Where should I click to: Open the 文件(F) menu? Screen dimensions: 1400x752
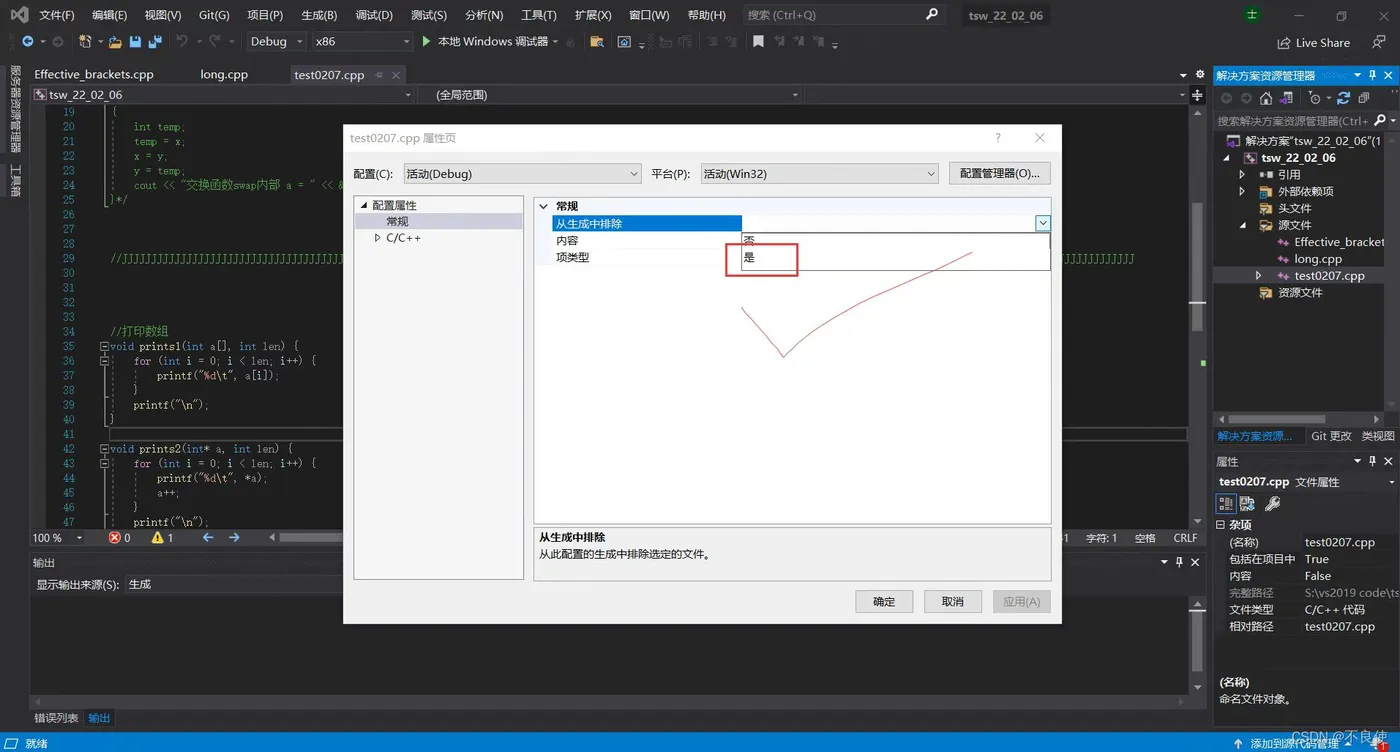(57, 15)
